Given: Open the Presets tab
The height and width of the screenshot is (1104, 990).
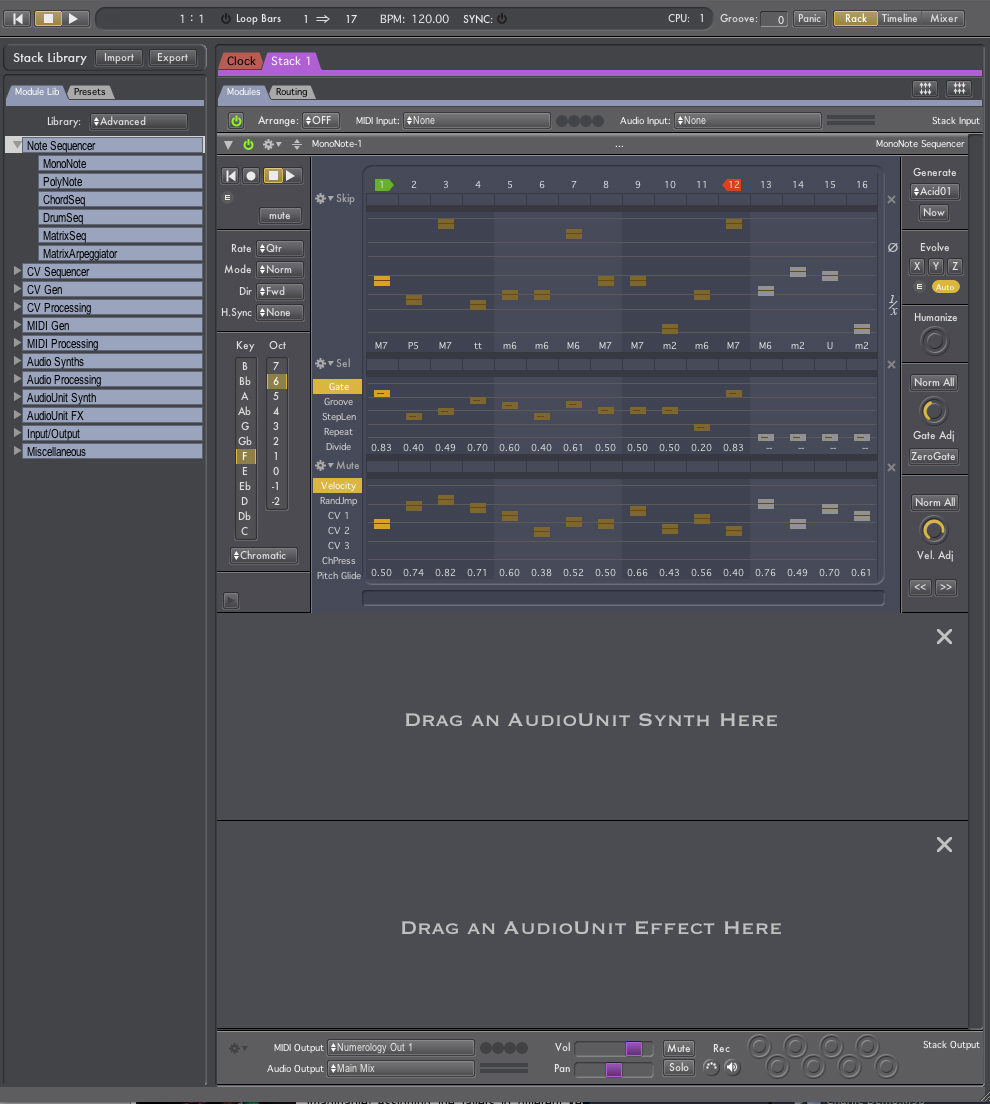Looking at the screenshot, I should pos(89,92).
